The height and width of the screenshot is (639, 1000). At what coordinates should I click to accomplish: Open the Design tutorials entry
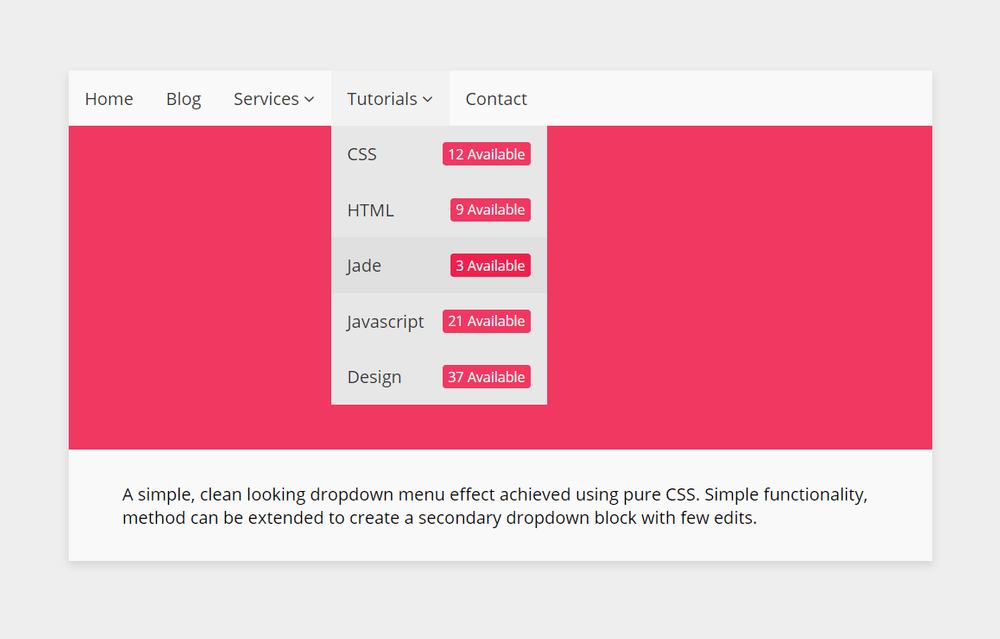click(439, 377)
